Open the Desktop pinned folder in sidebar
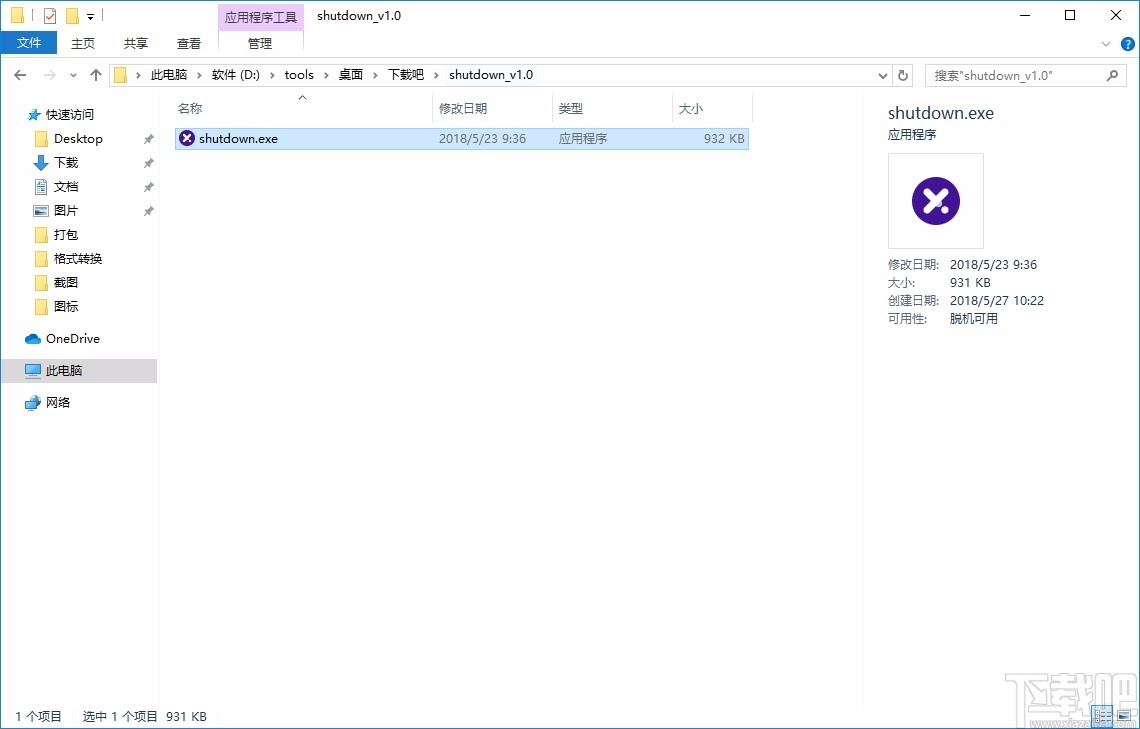 pyautogui.click(x=78, y=138)
